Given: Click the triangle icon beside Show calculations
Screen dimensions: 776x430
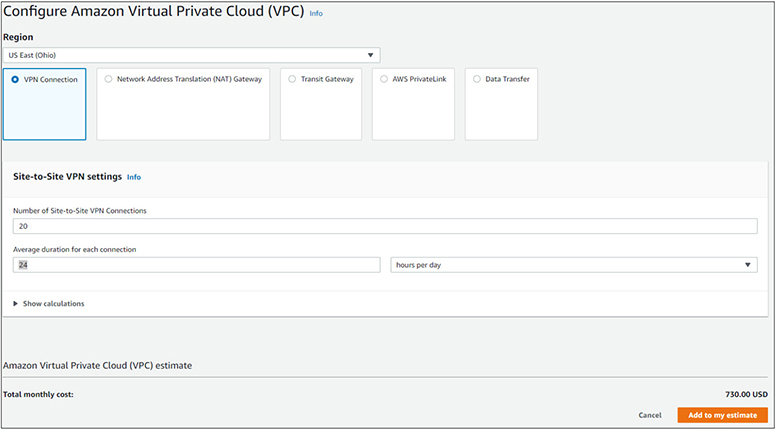Looking at the screenshot, I should coord(15,304).
